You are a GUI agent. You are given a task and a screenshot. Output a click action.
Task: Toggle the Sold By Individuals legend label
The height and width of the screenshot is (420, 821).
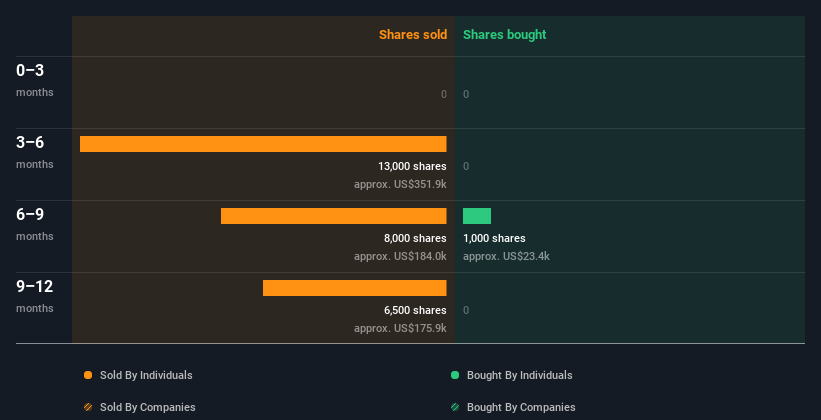(x=146, y=375)
